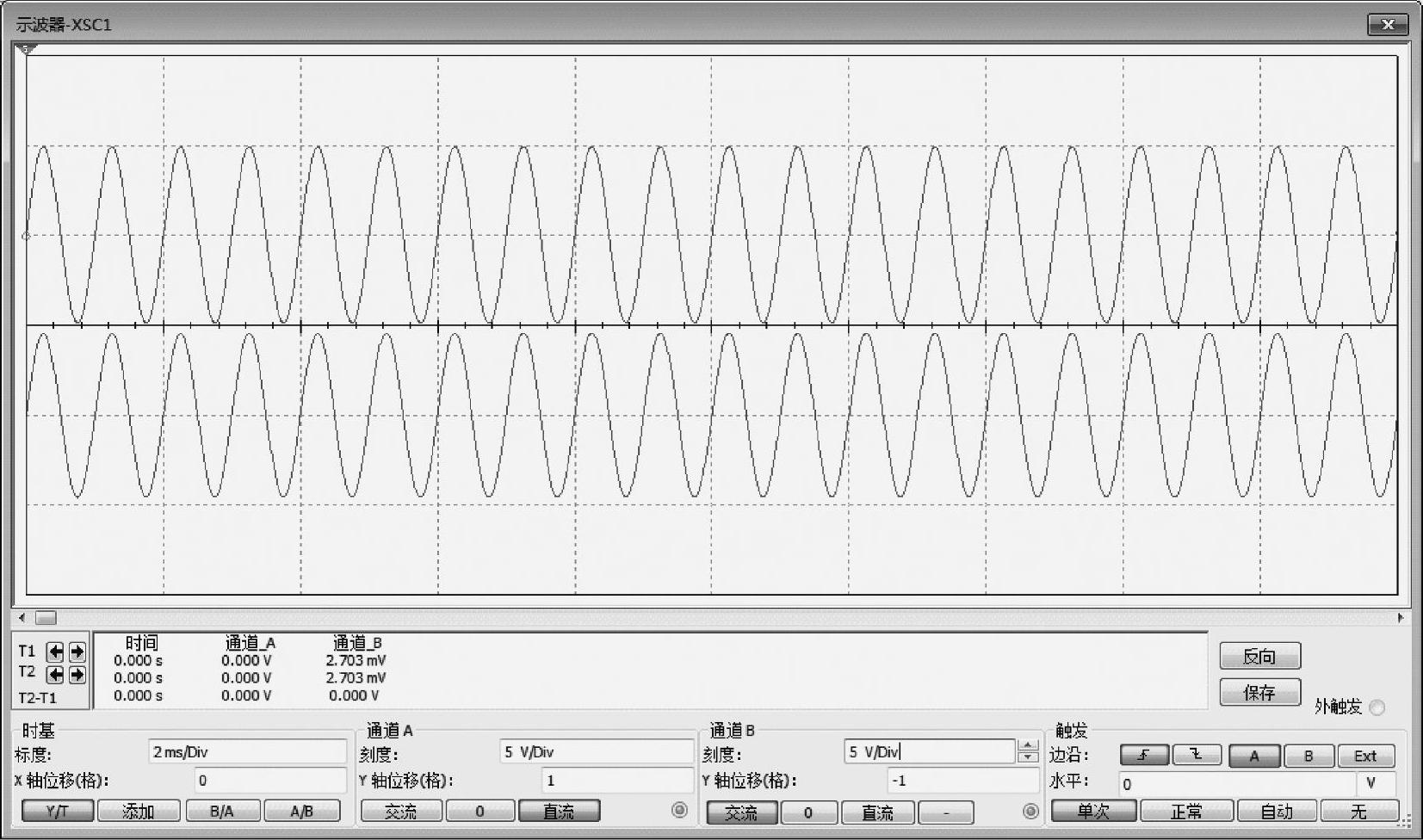Click the T1 cursor marker above the waveform

coord(27,50)
